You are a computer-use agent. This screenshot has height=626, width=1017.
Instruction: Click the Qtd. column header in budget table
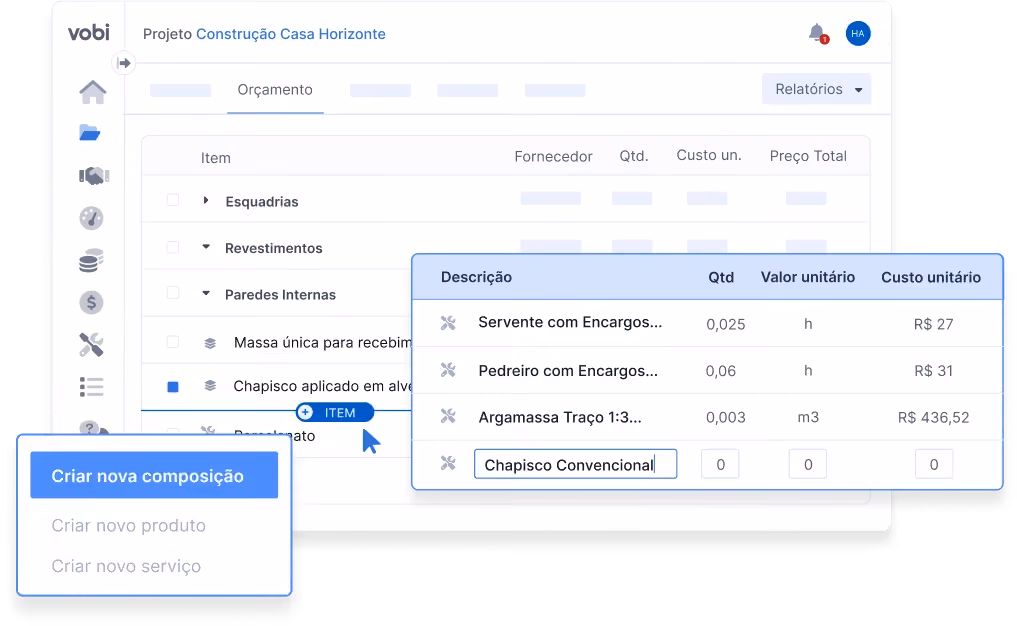634,156
